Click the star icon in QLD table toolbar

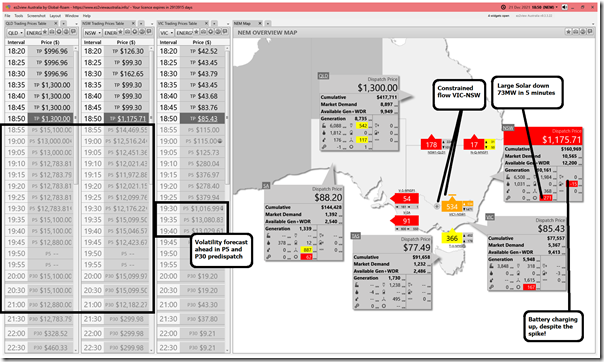[x=45, y=32]
